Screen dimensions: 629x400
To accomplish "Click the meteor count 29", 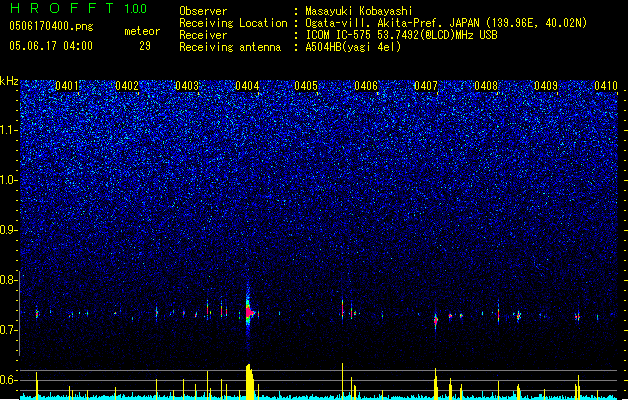I will coord(145,46).
